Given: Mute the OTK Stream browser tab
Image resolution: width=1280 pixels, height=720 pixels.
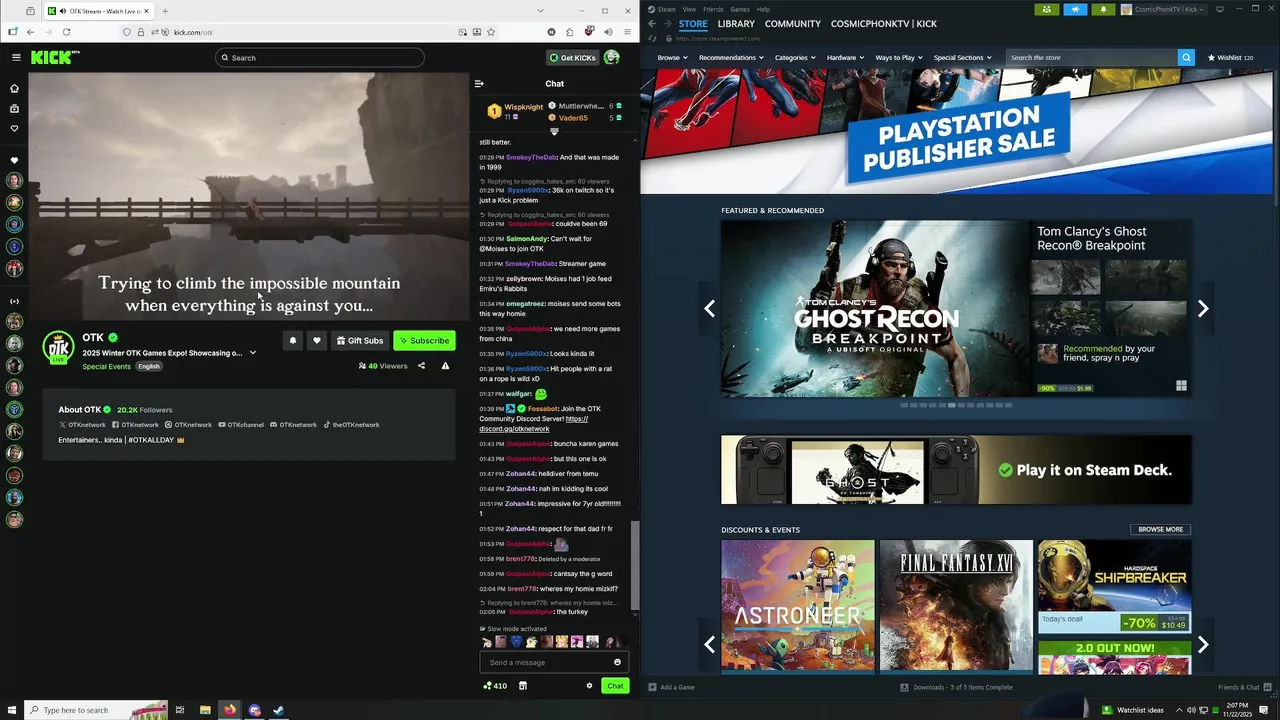Looking at the screenshot, I should 63,11.
